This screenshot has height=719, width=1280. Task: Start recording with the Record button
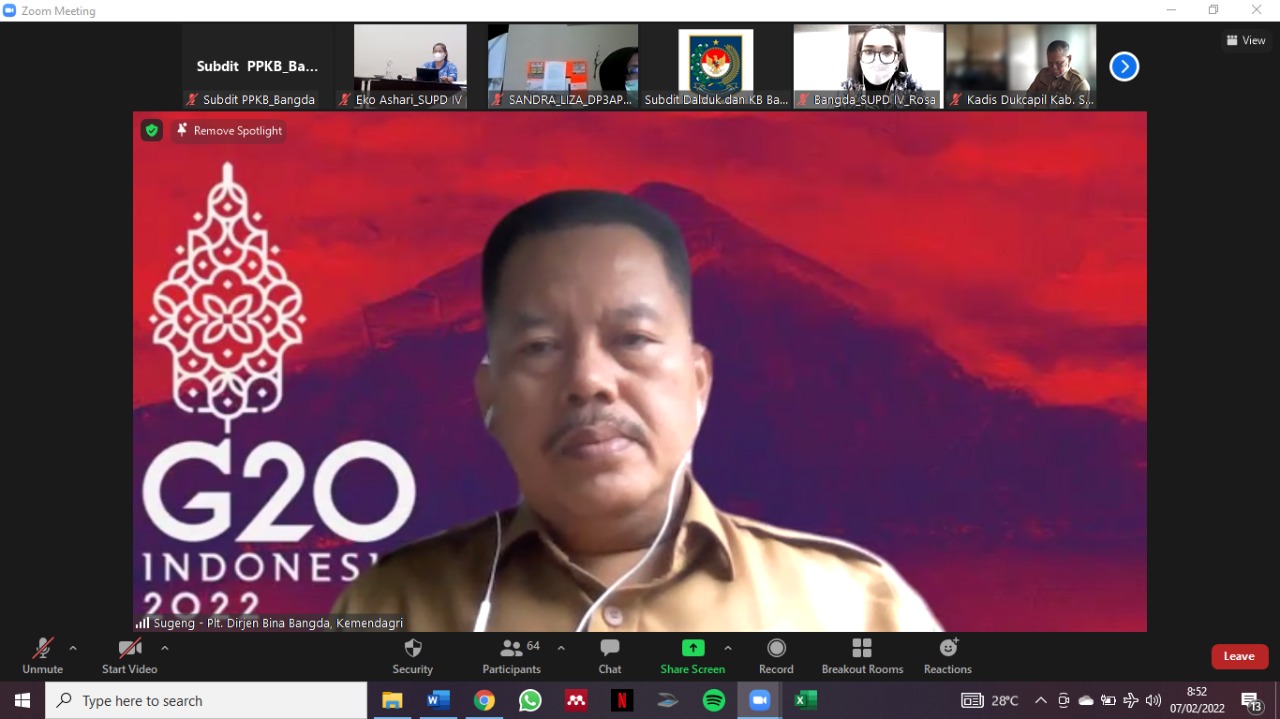coord(776,656)
